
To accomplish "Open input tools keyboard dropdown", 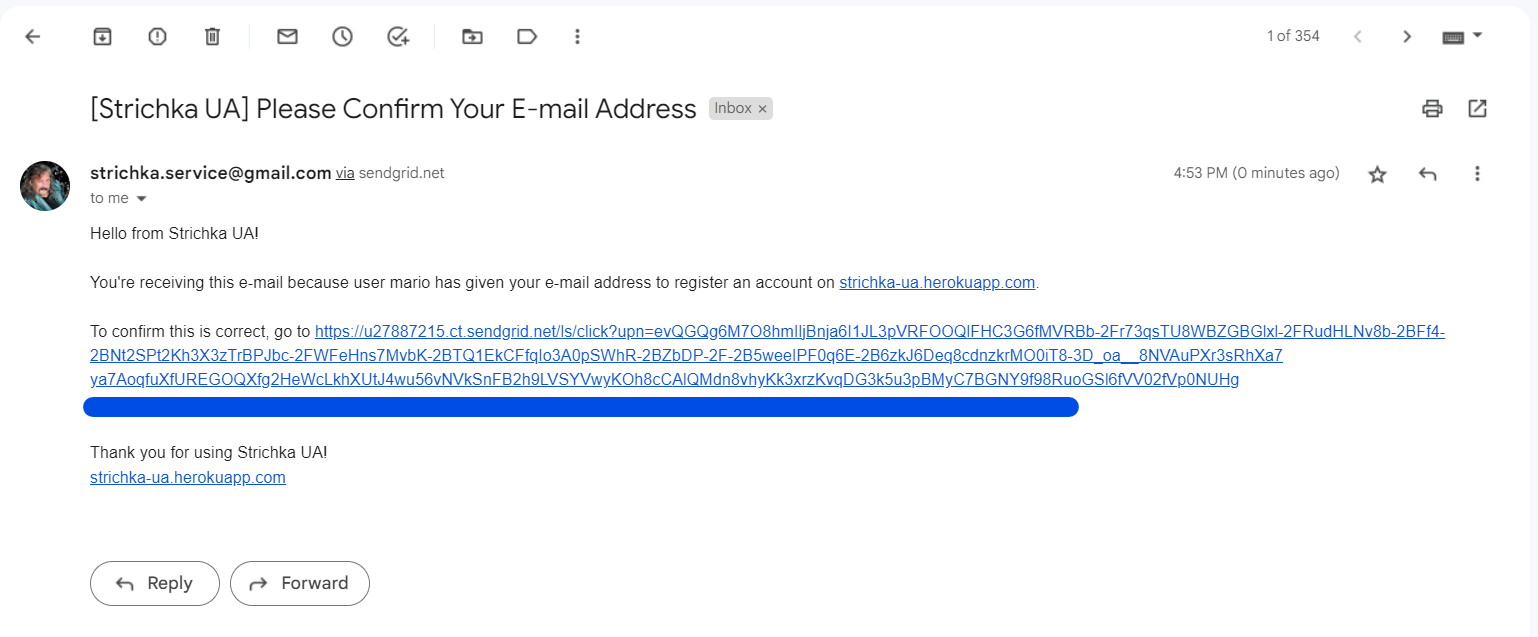I will pyautogui.click(x=1462, y=36).
